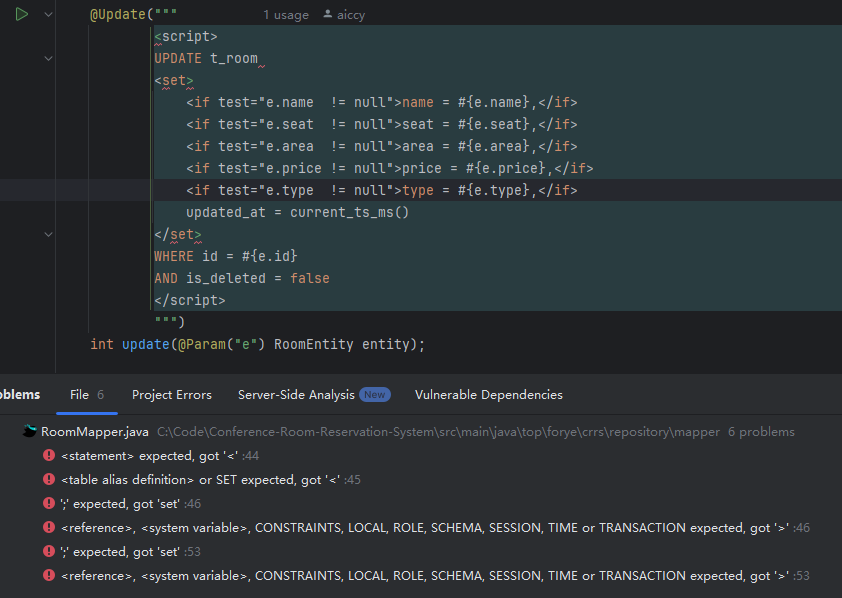Click error icon of "';' expected" :46 problem
Screen dimensions: 842x598
pos(49,503)
